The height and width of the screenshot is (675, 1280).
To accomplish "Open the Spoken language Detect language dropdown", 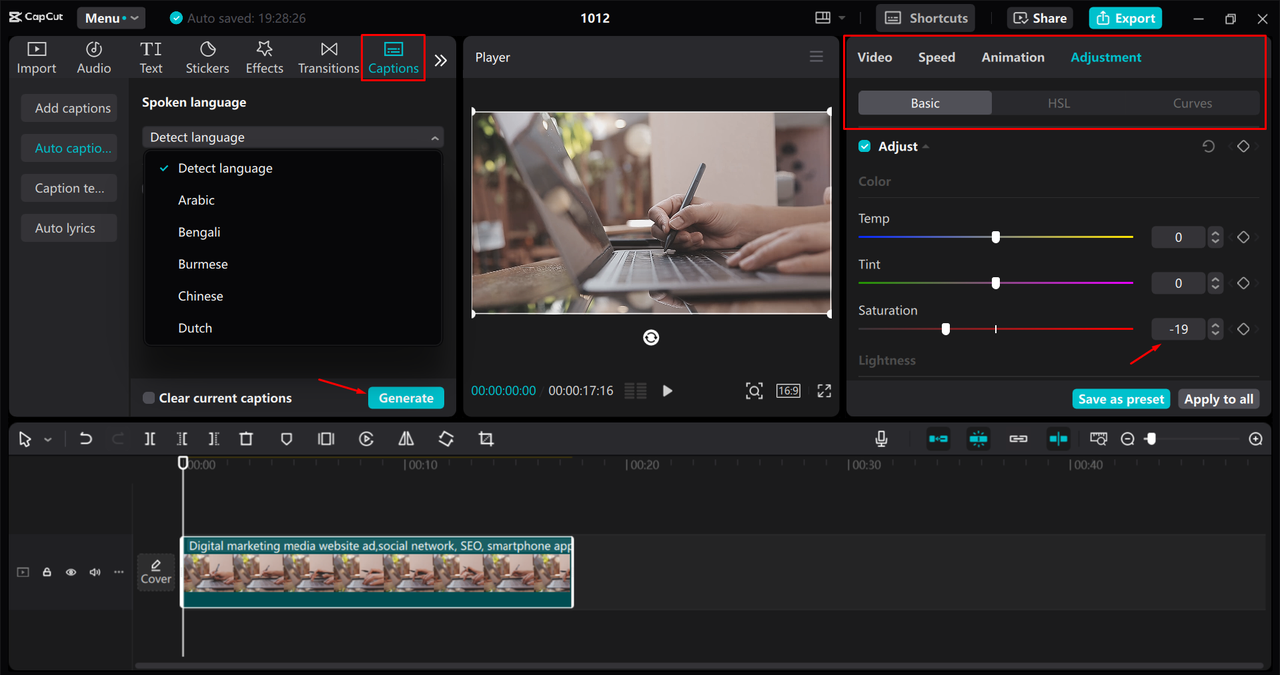I will pyautogui.click(x=293, y=137).
